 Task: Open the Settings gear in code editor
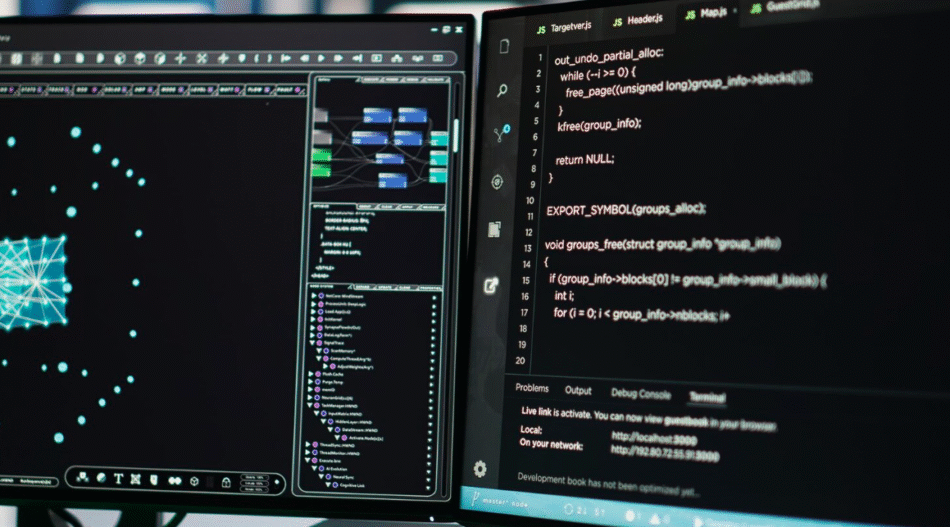(x=480, y=469)
